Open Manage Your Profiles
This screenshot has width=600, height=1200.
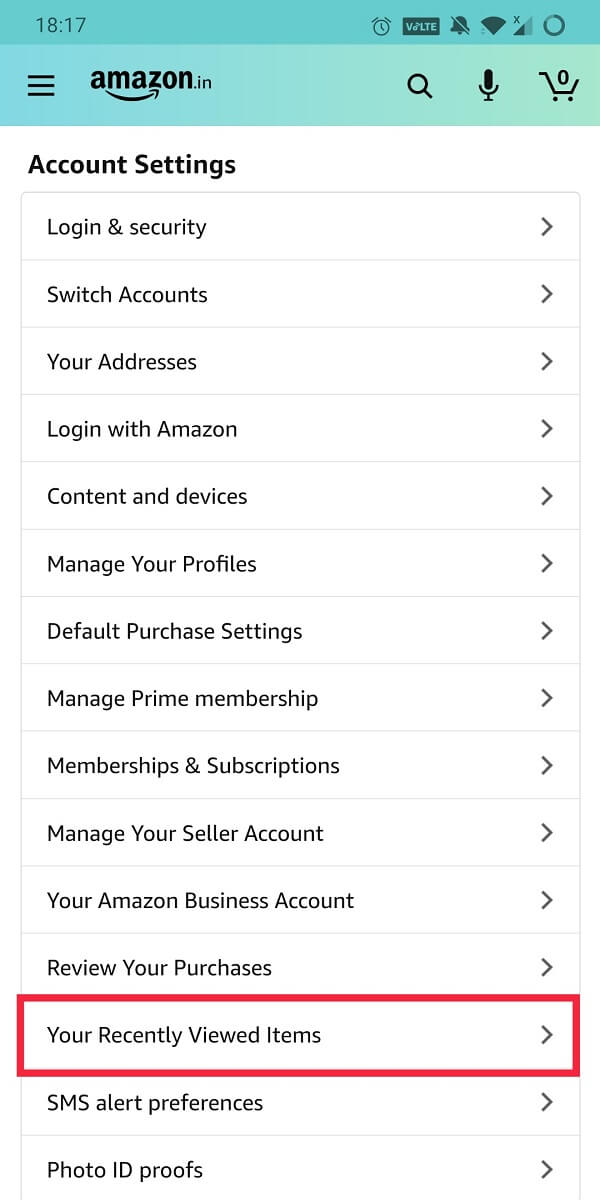151,563
